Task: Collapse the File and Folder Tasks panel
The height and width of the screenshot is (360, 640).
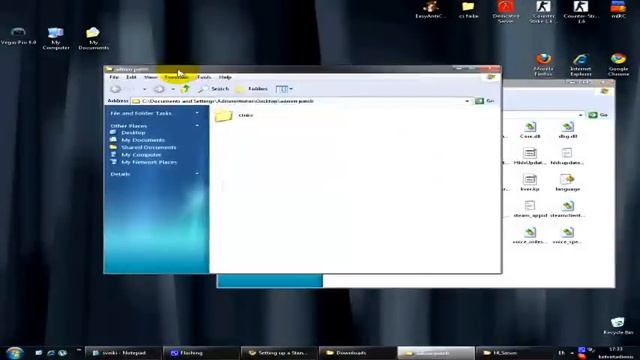Action: tap(197, 113)
